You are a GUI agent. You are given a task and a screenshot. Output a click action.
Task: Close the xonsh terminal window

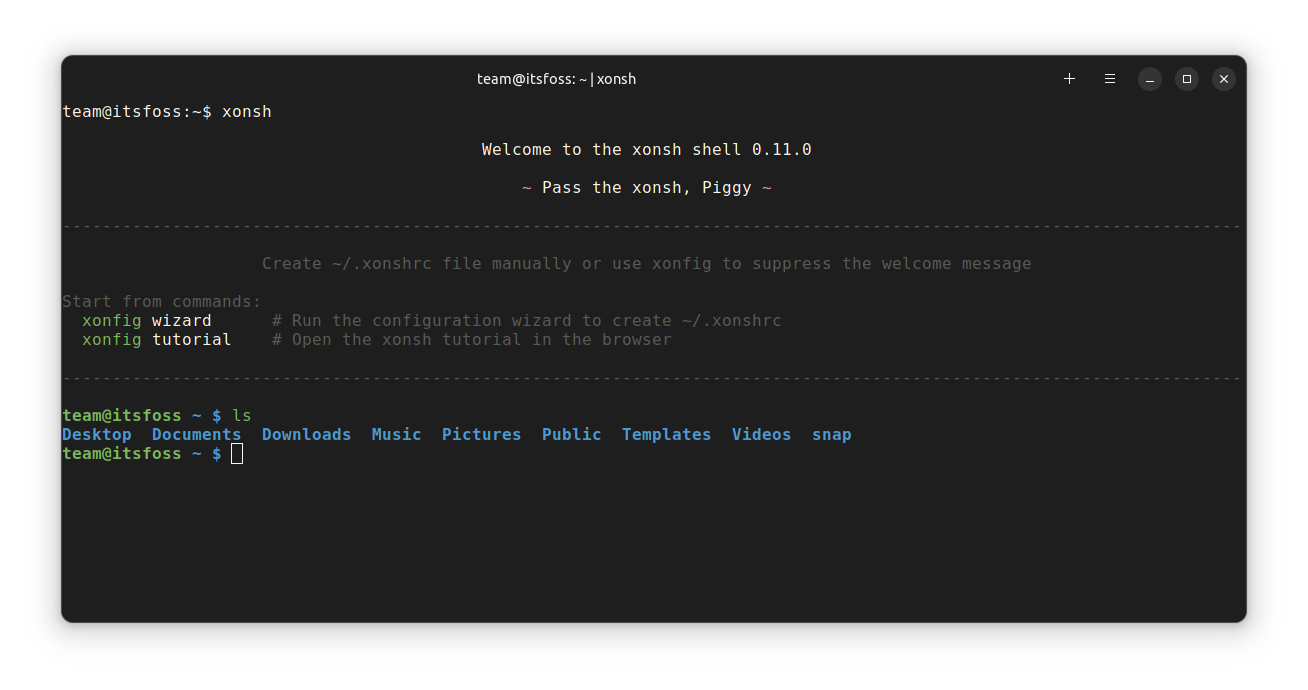click(x=1224, y=79)
